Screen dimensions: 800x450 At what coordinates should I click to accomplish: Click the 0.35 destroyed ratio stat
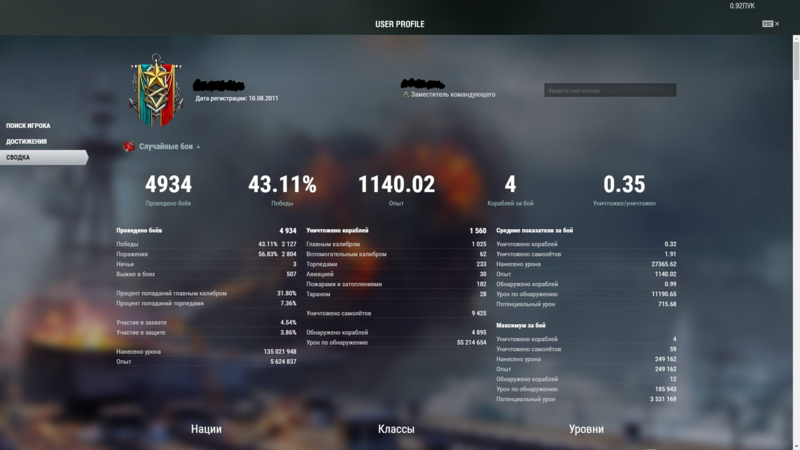(x=624, y=186)
